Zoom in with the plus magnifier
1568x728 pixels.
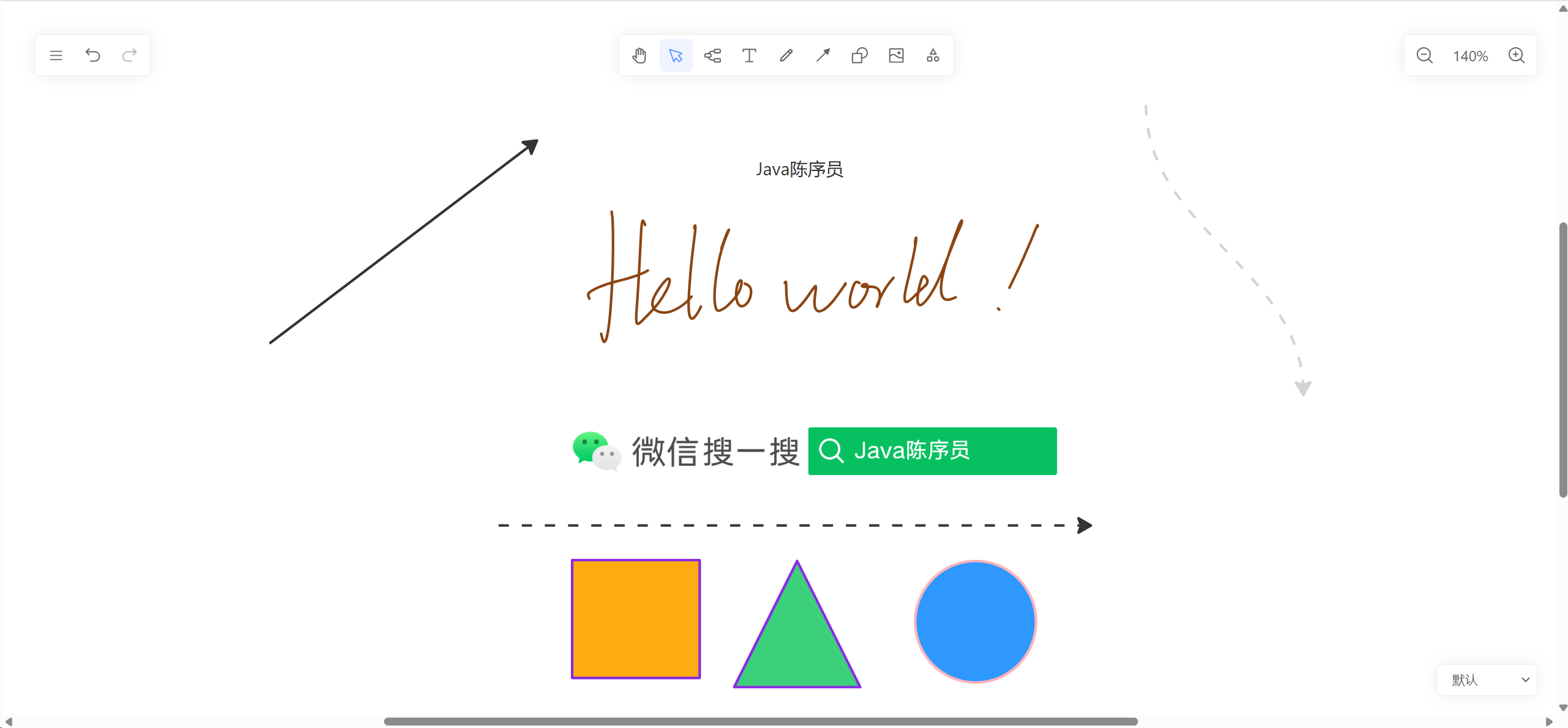click(x=1517, y=56)
